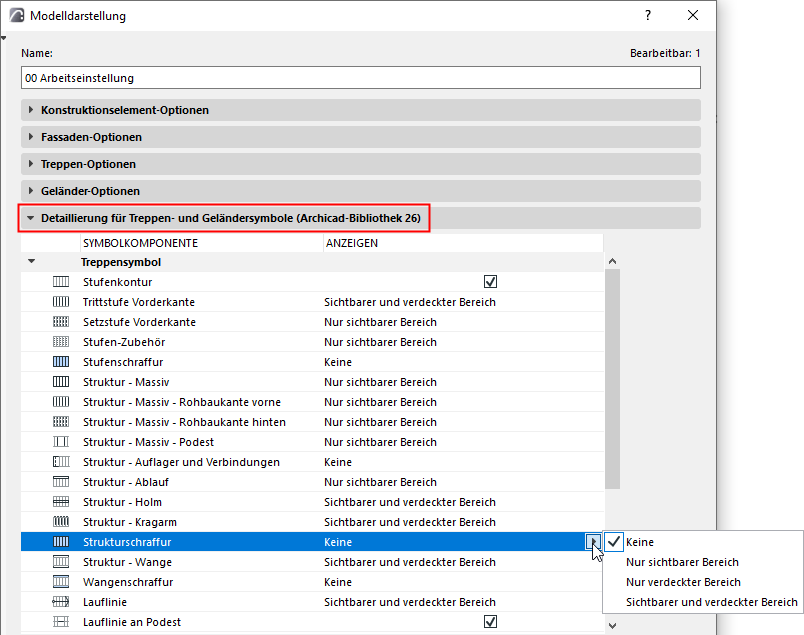
Task: Click the SYMBOLKOMPONENTE column header
Action: pyautogui.click(x=202, y=243)
